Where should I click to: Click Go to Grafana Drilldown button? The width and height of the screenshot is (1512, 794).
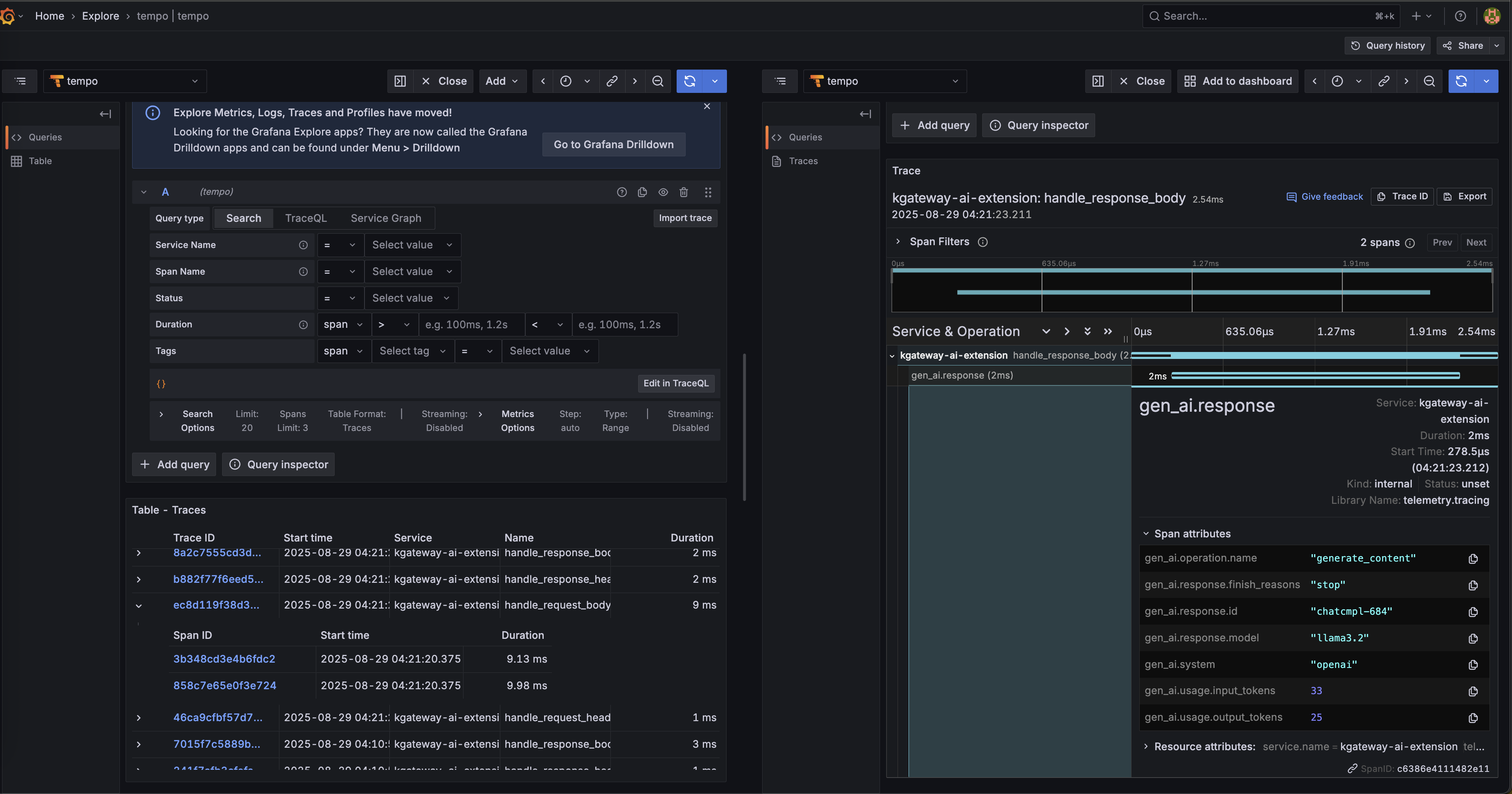(613, 144)
